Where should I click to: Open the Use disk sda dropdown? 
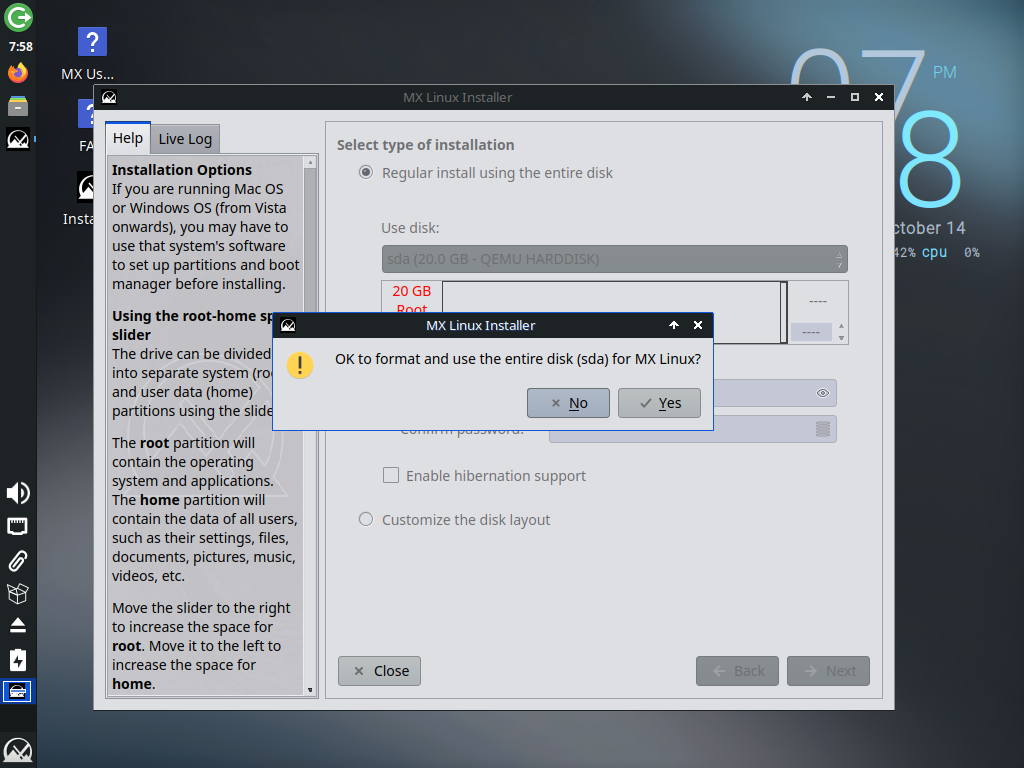615,259
